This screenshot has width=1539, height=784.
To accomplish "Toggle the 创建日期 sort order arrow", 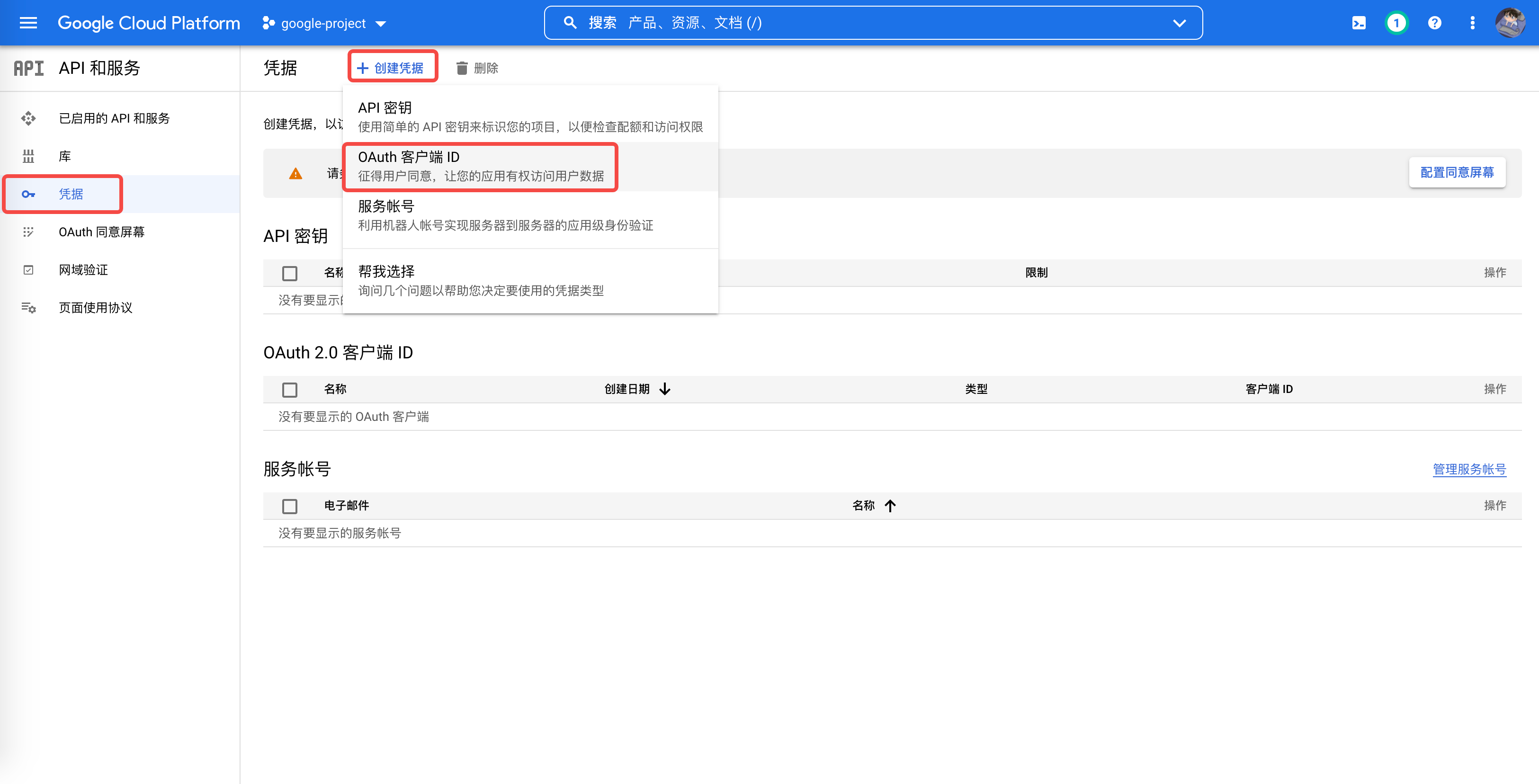I will [665, 389].
